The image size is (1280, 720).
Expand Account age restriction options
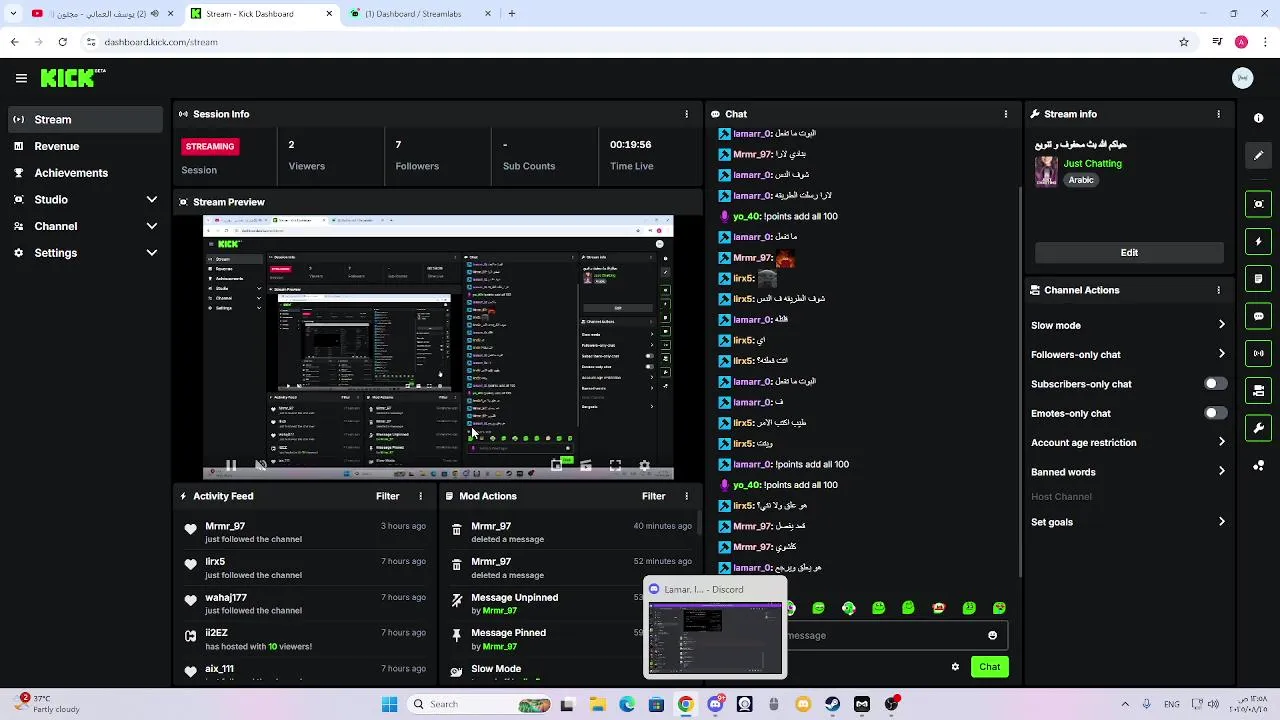click(1221, 442)
